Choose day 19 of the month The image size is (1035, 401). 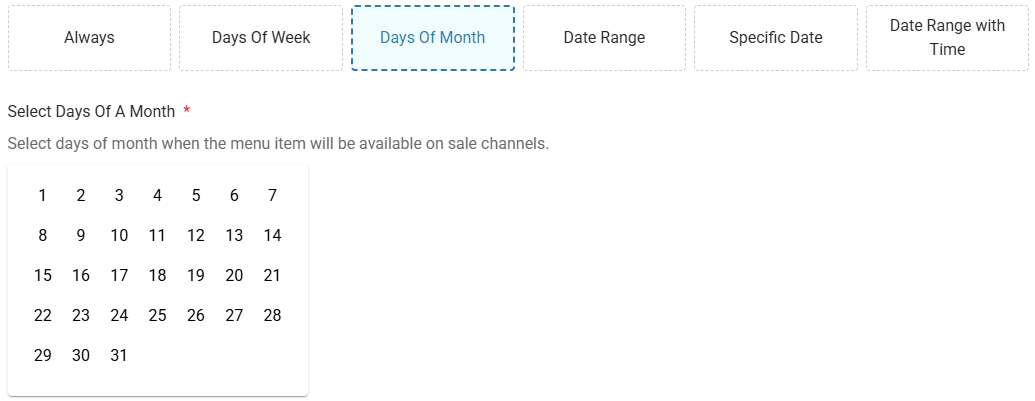click(195, 275)
